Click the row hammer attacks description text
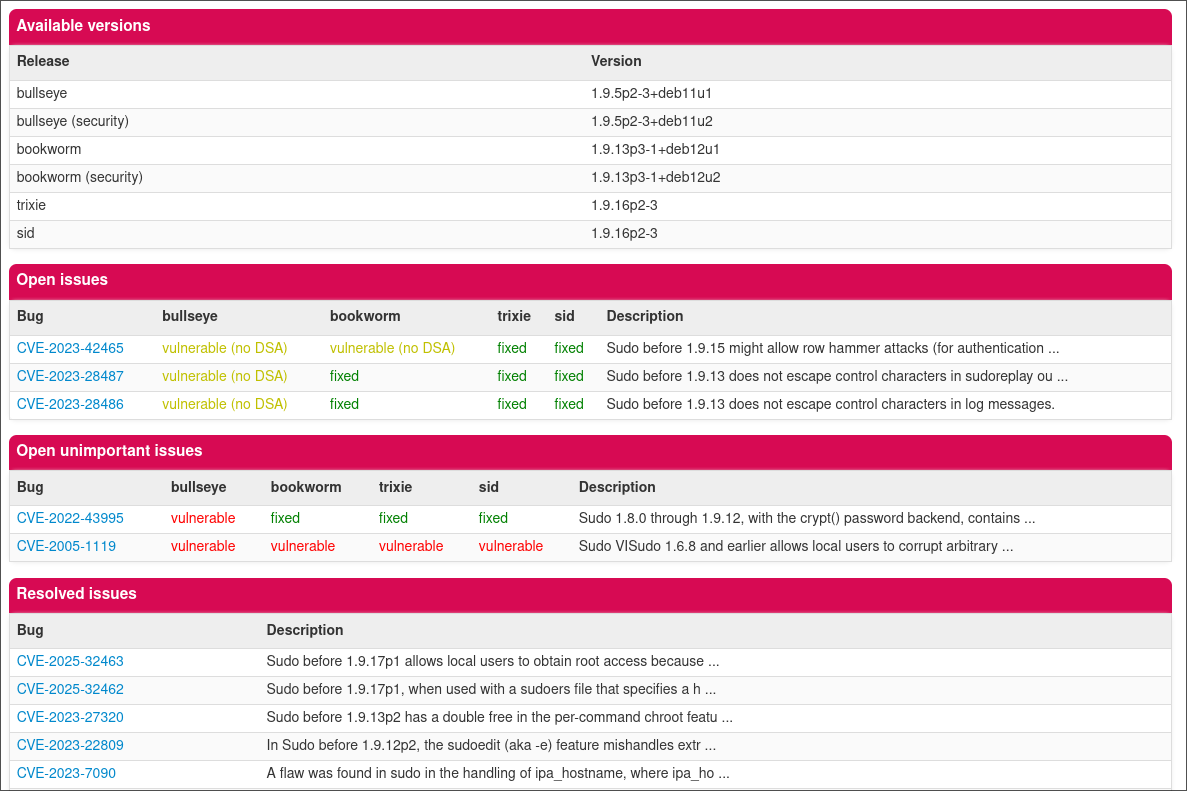The width and height of the screenshot is (1187, 791). [x=833, y=348]
